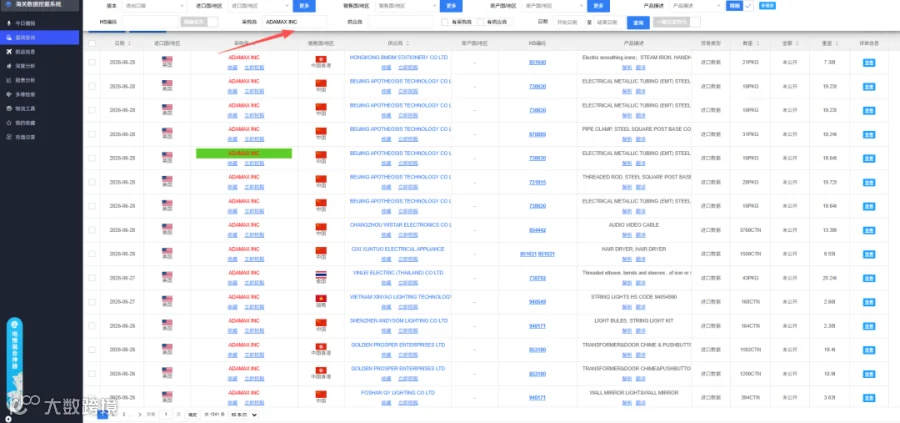This screenshot has height=423, width=900.
Task: Click the empty supplier input field
Action: [400, 22]
